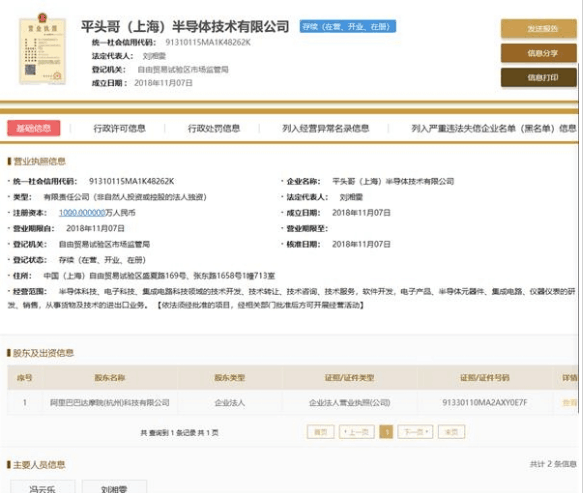Click the 证照/证件类型 column header

pos(349,378)
